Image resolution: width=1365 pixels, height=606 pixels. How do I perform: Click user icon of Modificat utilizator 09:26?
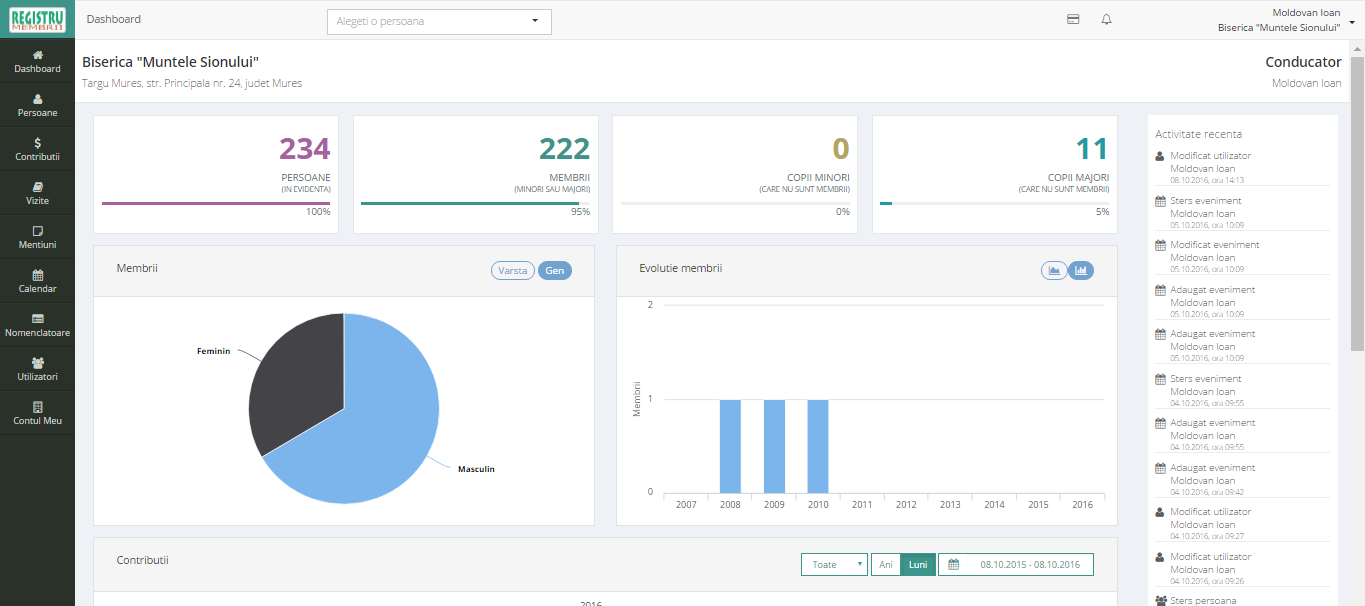[x=1160, y=557]
